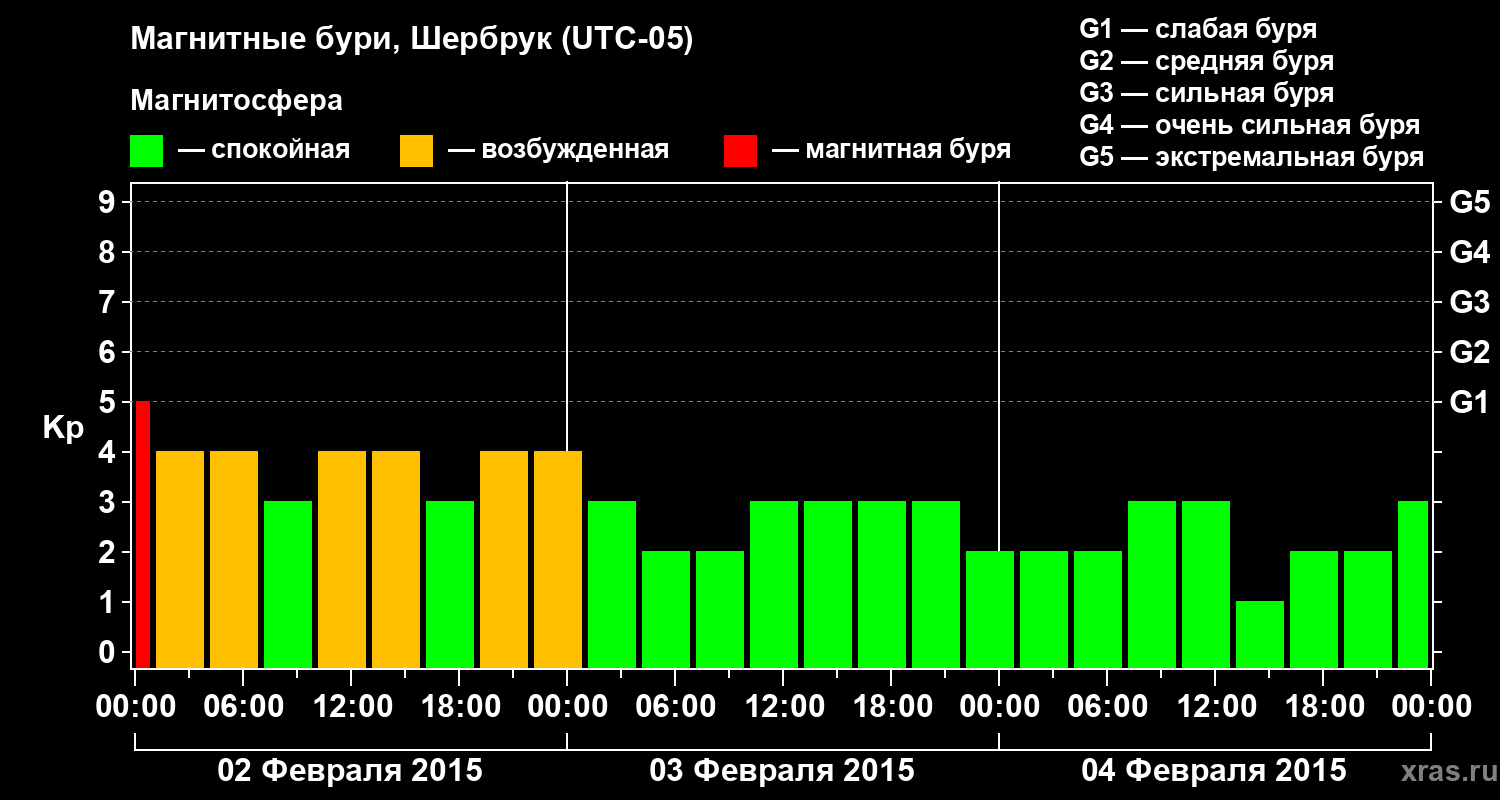Click the G4 tick label on the right axis
Viewport: 1500px width, 800px height.
1469,252
